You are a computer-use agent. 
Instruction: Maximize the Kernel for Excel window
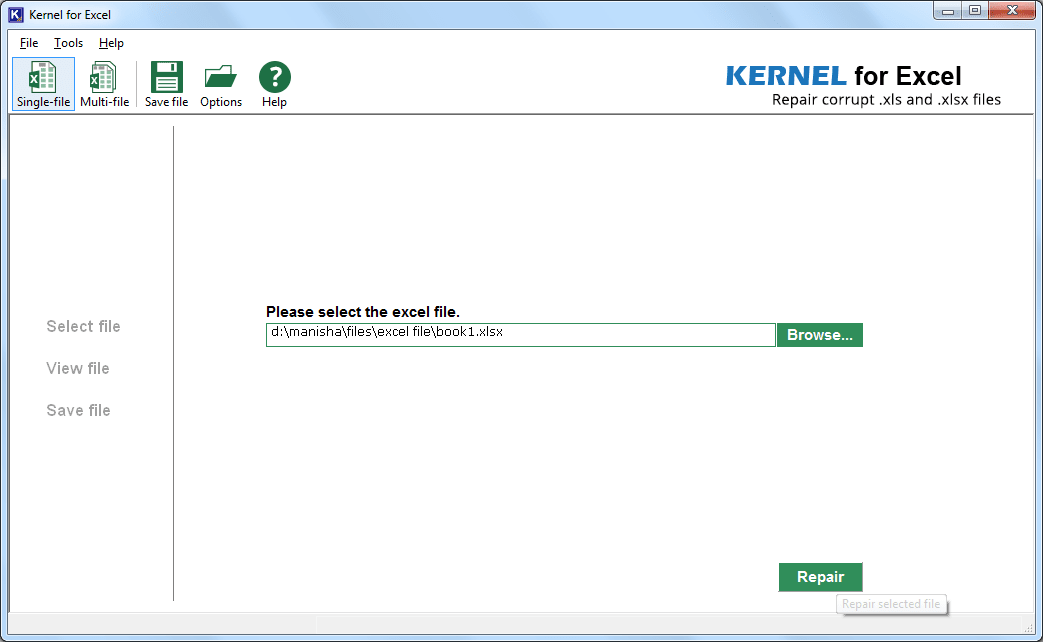tap(975, 11)
